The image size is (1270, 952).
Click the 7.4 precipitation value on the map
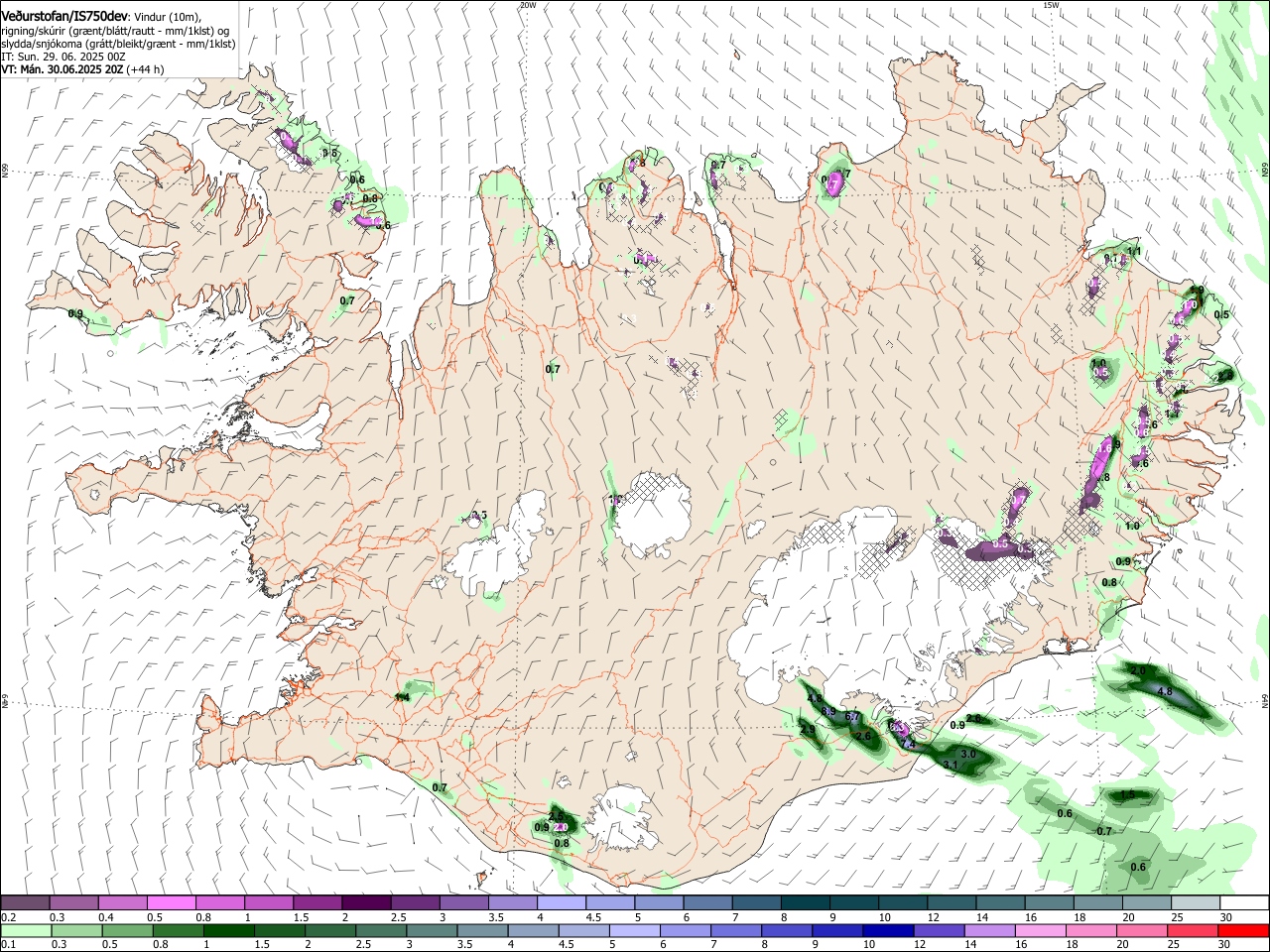pyautogui.click(x=906, y=744)
